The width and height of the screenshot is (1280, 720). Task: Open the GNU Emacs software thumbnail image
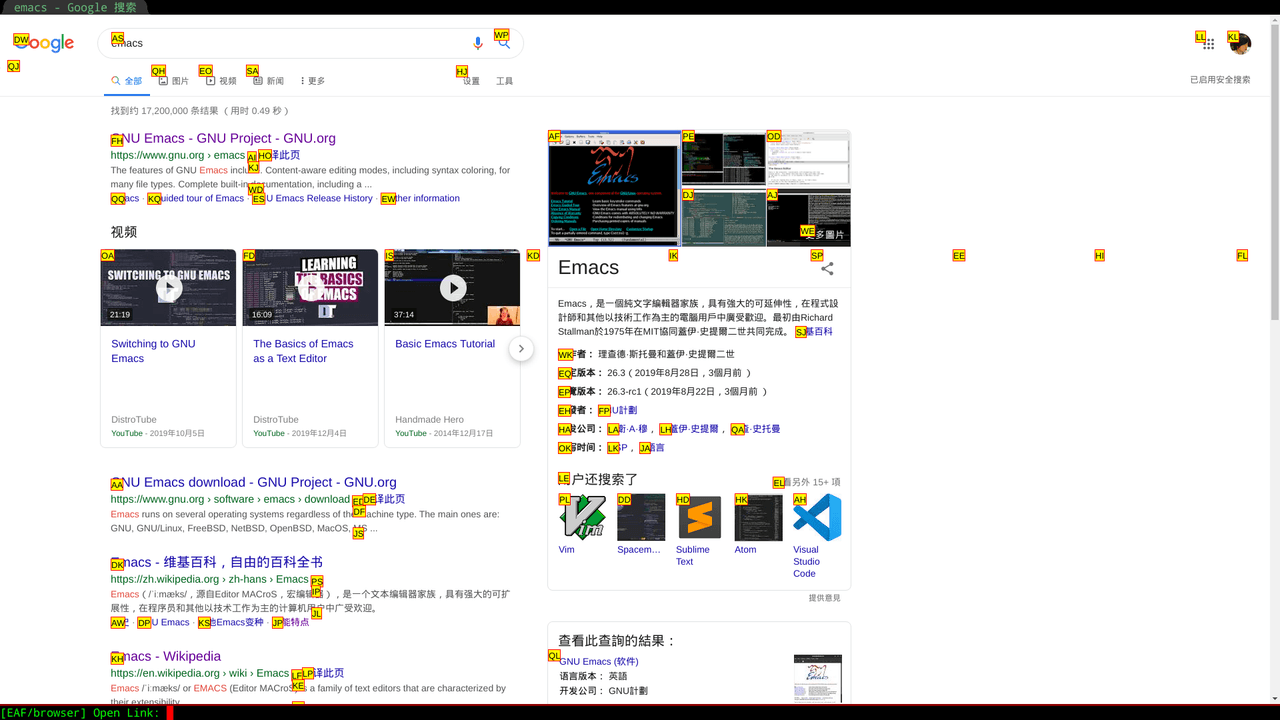[818, 678]
